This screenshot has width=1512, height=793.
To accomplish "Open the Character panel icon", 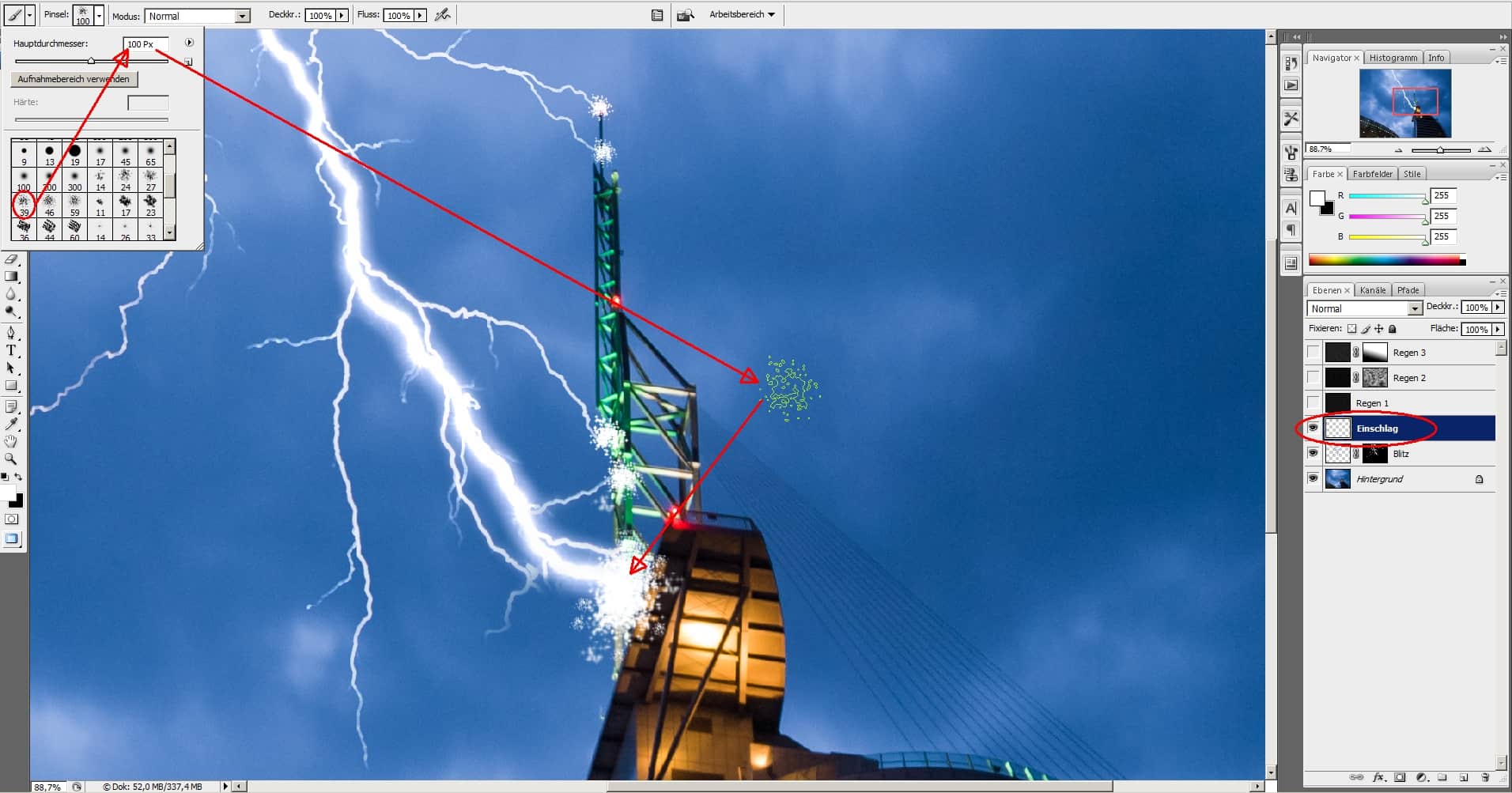I will pos(1291,208).
